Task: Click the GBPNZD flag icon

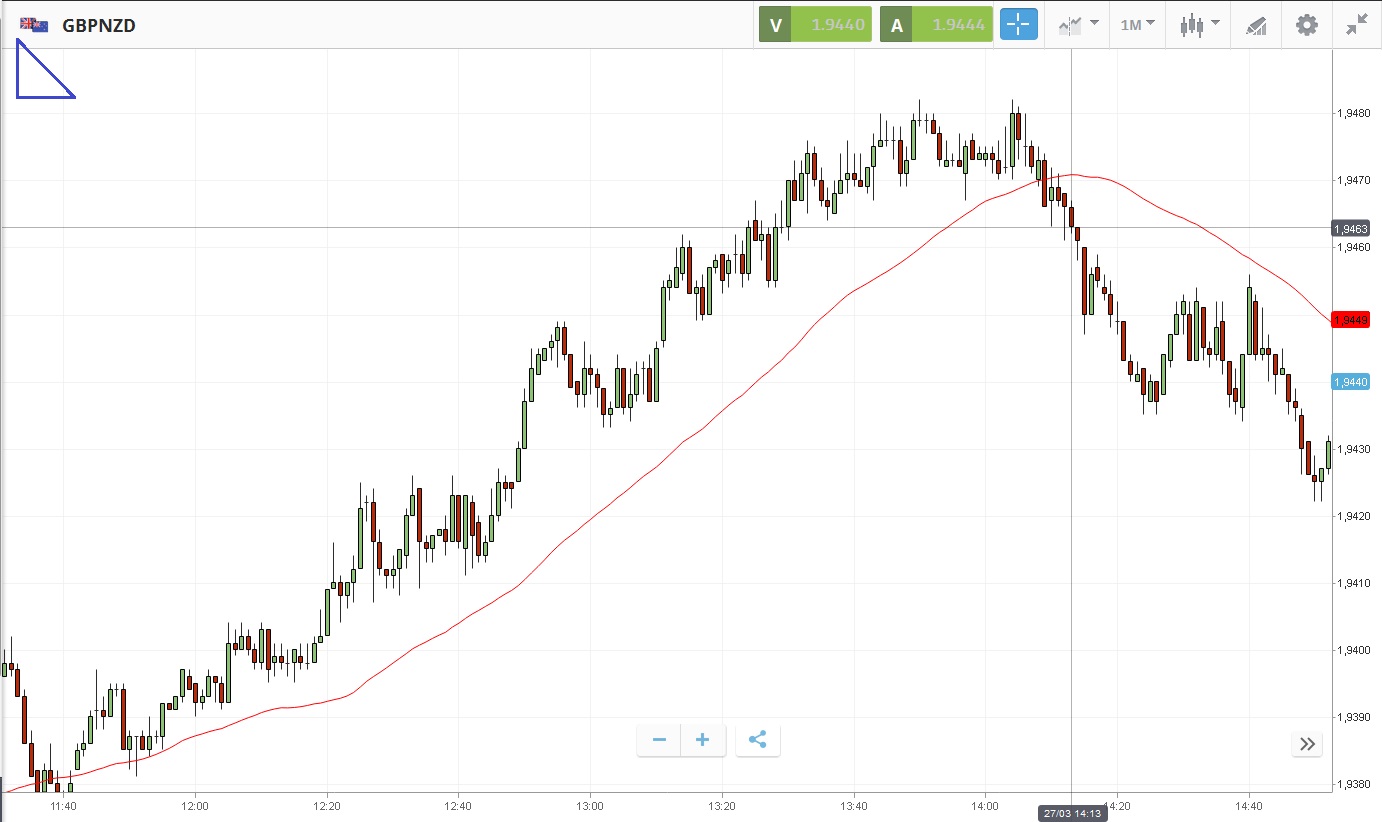Action: (34, 25)
